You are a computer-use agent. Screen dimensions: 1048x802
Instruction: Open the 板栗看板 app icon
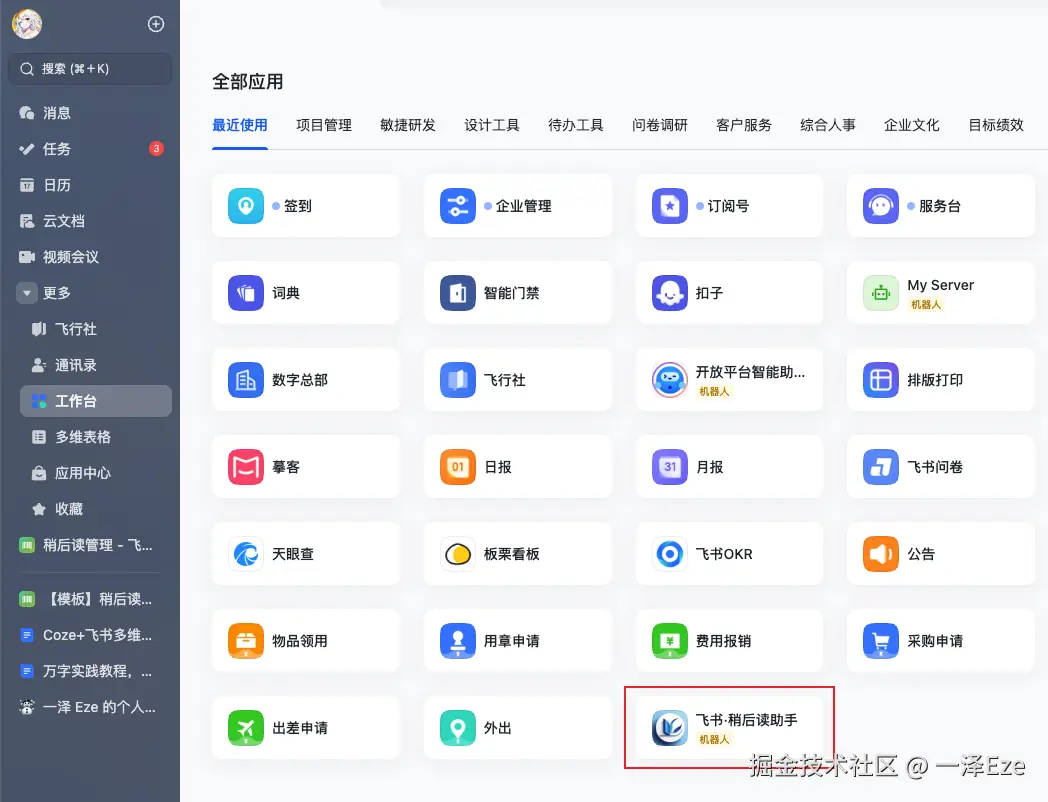pos(458,554)
